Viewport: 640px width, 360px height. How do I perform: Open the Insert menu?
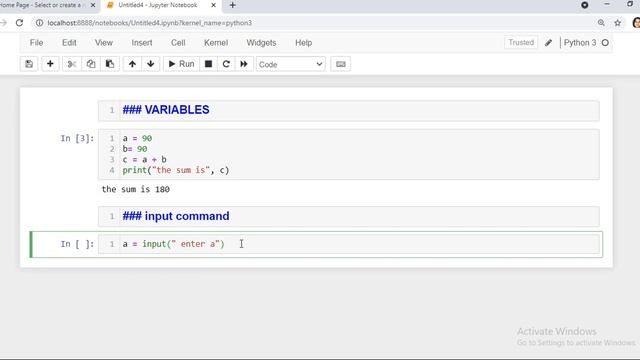point(142,42)
